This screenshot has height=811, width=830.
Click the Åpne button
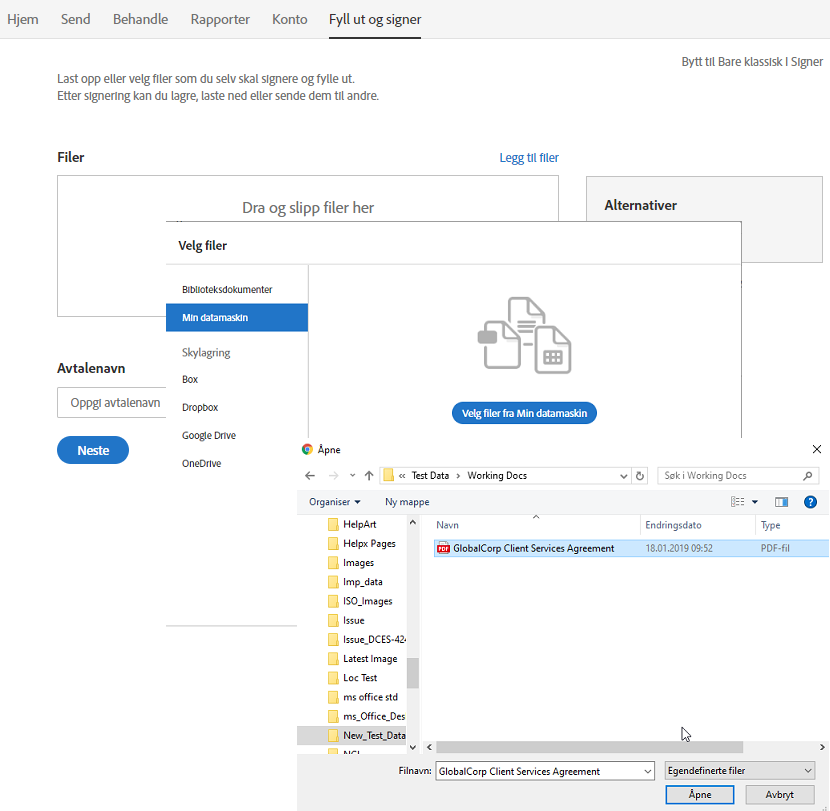pyautogui.click(x=700, y=795)
